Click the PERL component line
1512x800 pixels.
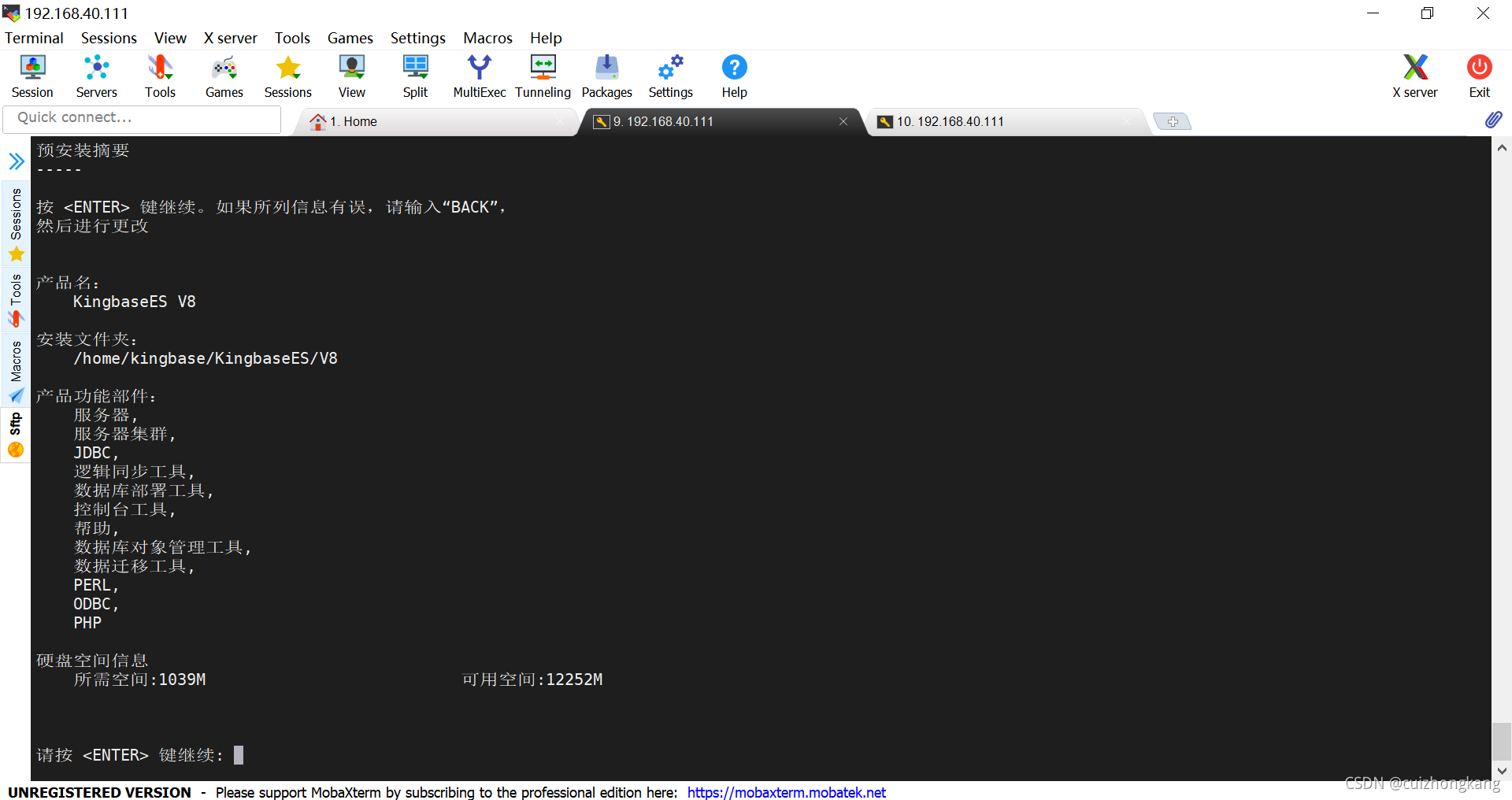(96, 585)
